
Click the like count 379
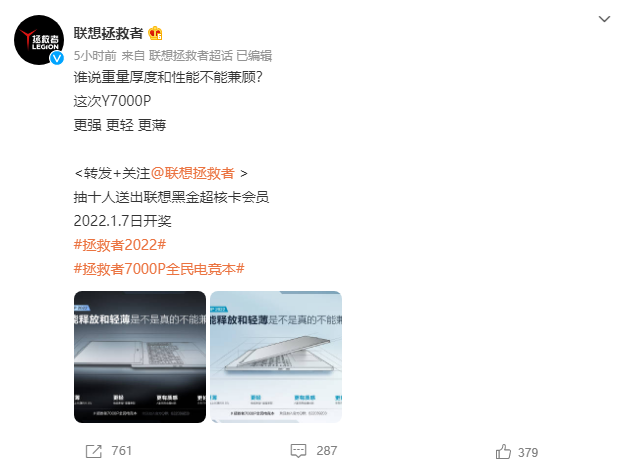528,452
